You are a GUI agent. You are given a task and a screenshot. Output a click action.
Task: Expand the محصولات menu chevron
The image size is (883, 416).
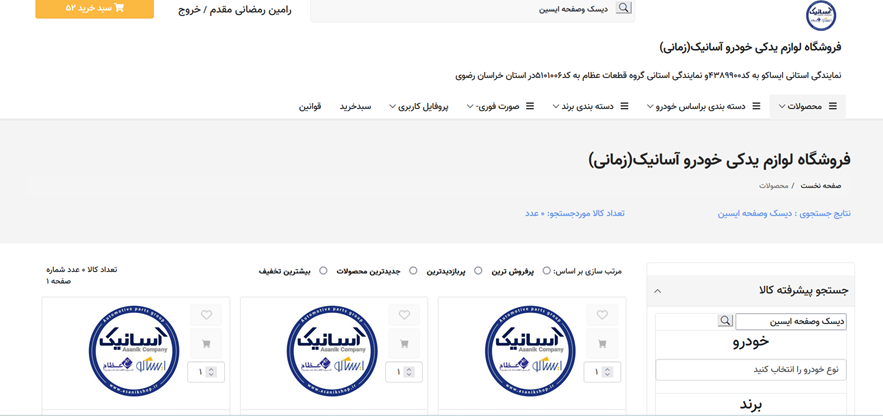782,106
